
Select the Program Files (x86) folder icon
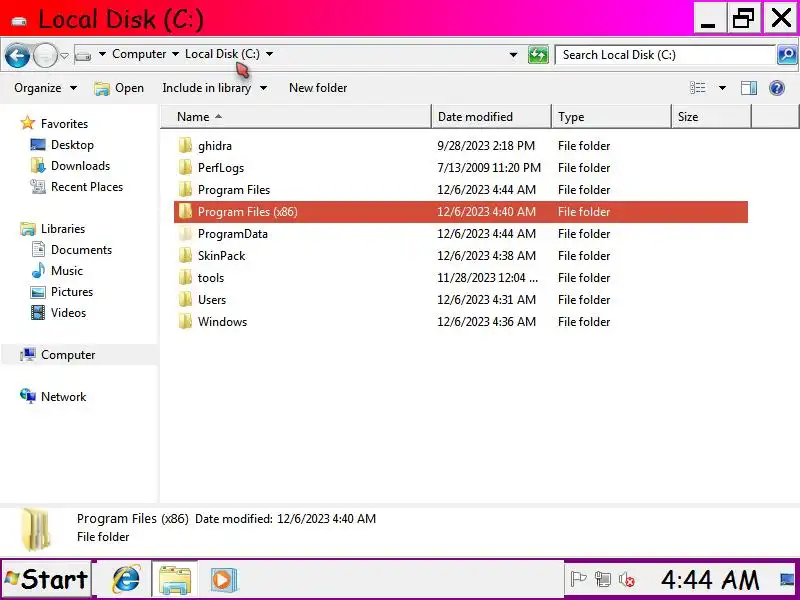(186, 211)
